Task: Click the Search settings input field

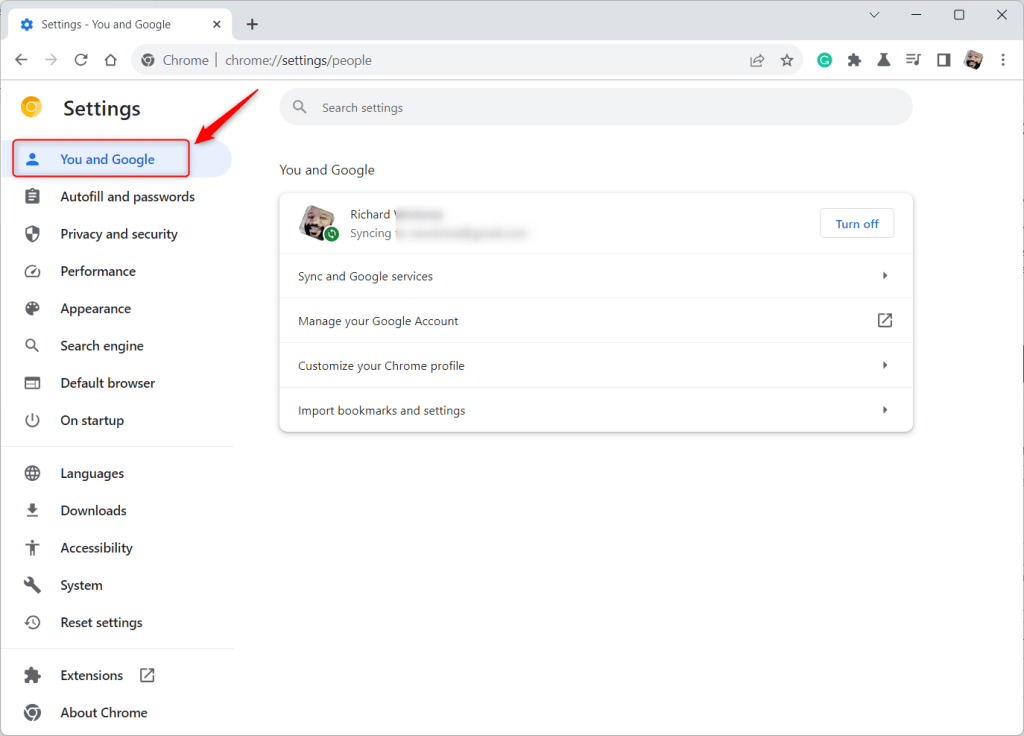Action: point(595,106)
